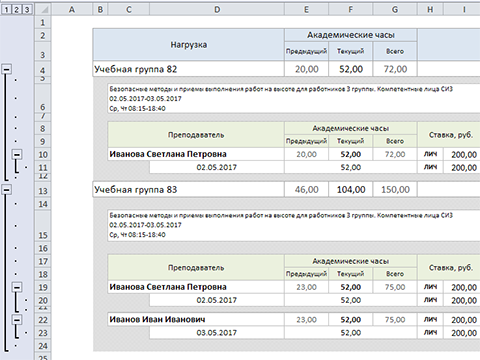Click Преподаватель header in row 17
This screenshot has width=480, height=360.
coord(196,268)
